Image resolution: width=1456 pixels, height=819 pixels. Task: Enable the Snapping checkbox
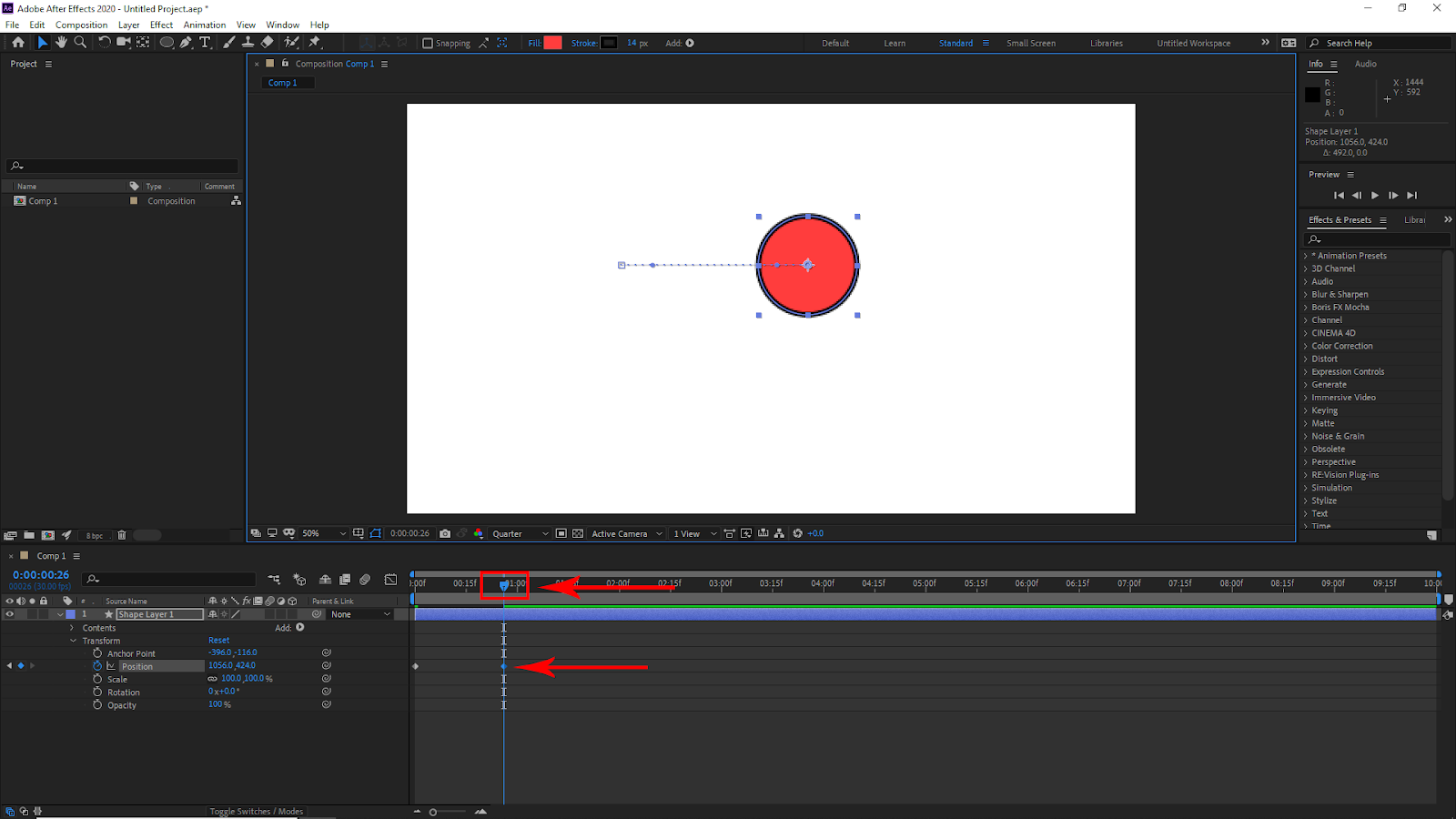(428, 43)
